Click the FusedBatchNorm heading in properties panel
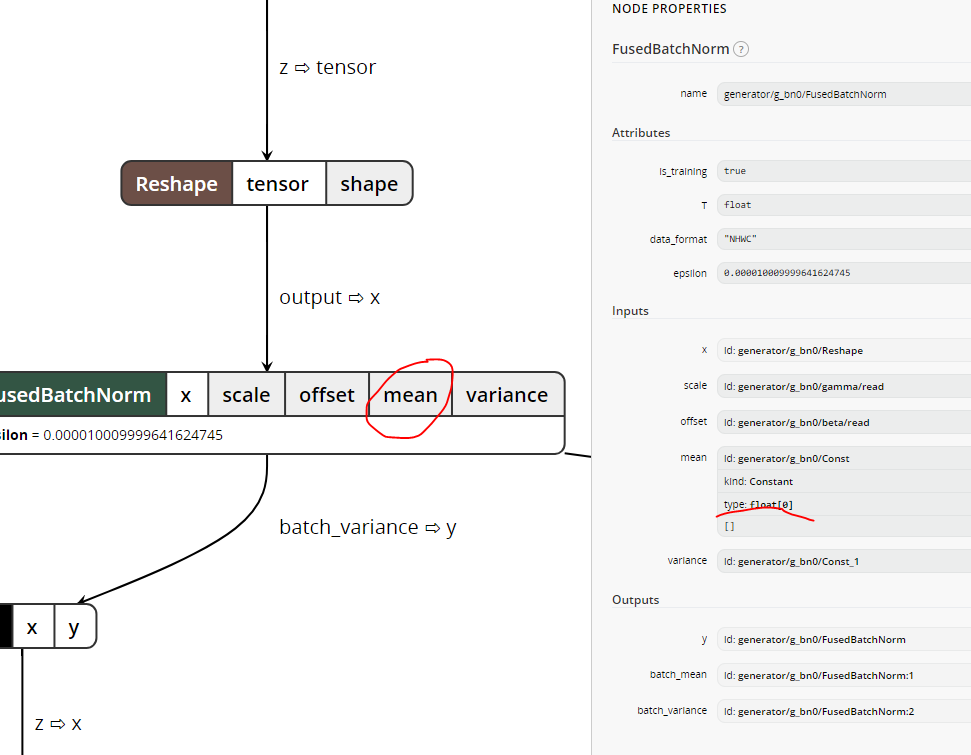 pyautogui.click(x=670, y=49)
